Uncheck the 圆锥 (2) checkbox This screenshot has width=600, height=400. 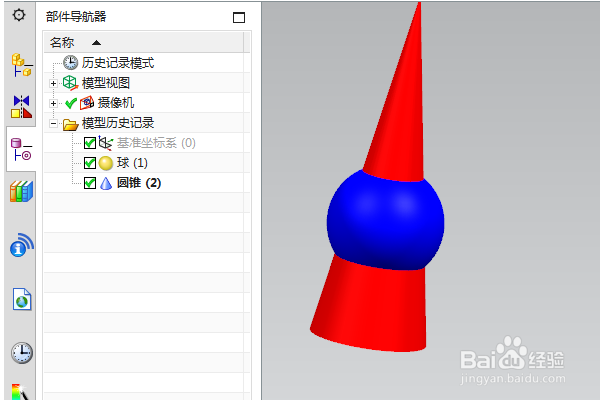90,183
